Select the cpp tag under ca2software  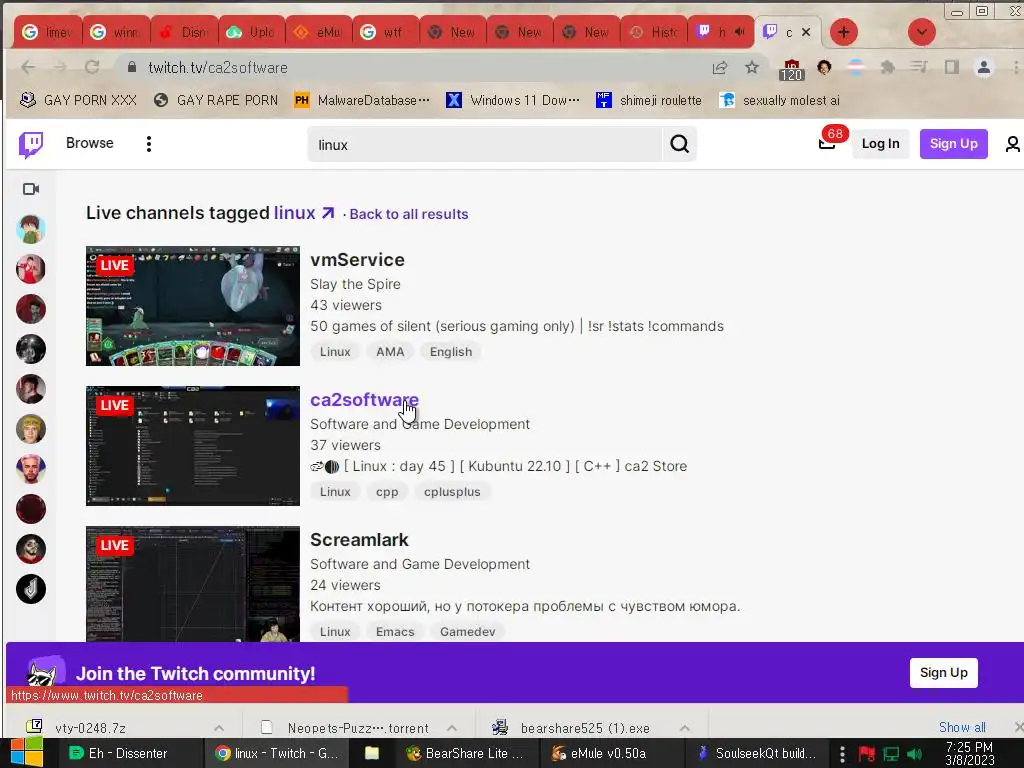(x=387, y=492)
